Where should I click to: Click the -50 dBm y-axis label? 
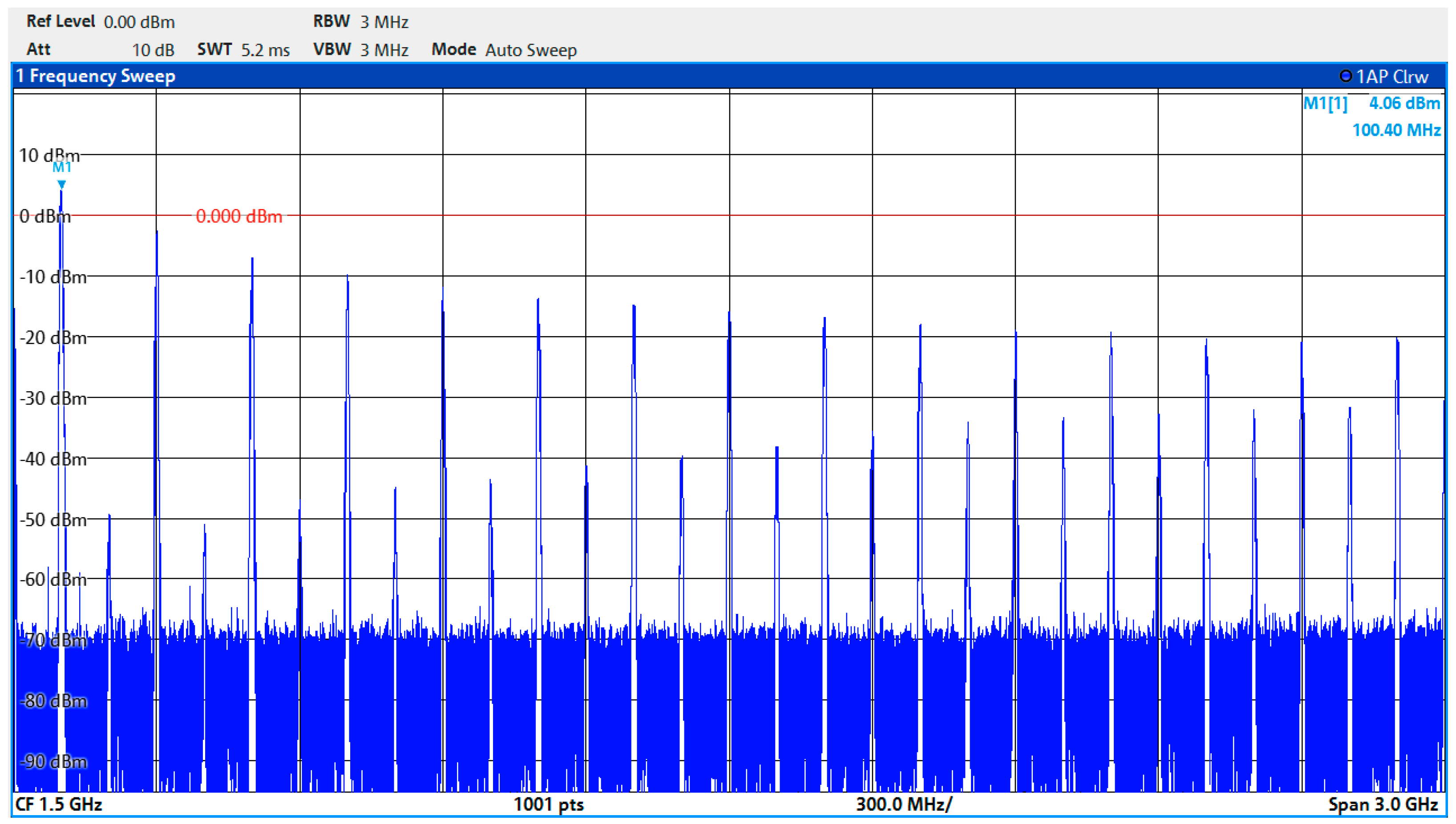[53, 520]
